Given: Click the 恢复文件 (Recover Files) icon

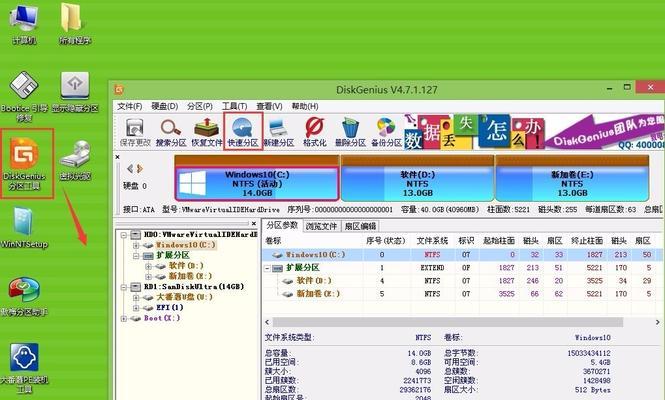Looking at the screenshot, I should click(x=206, y=131).
